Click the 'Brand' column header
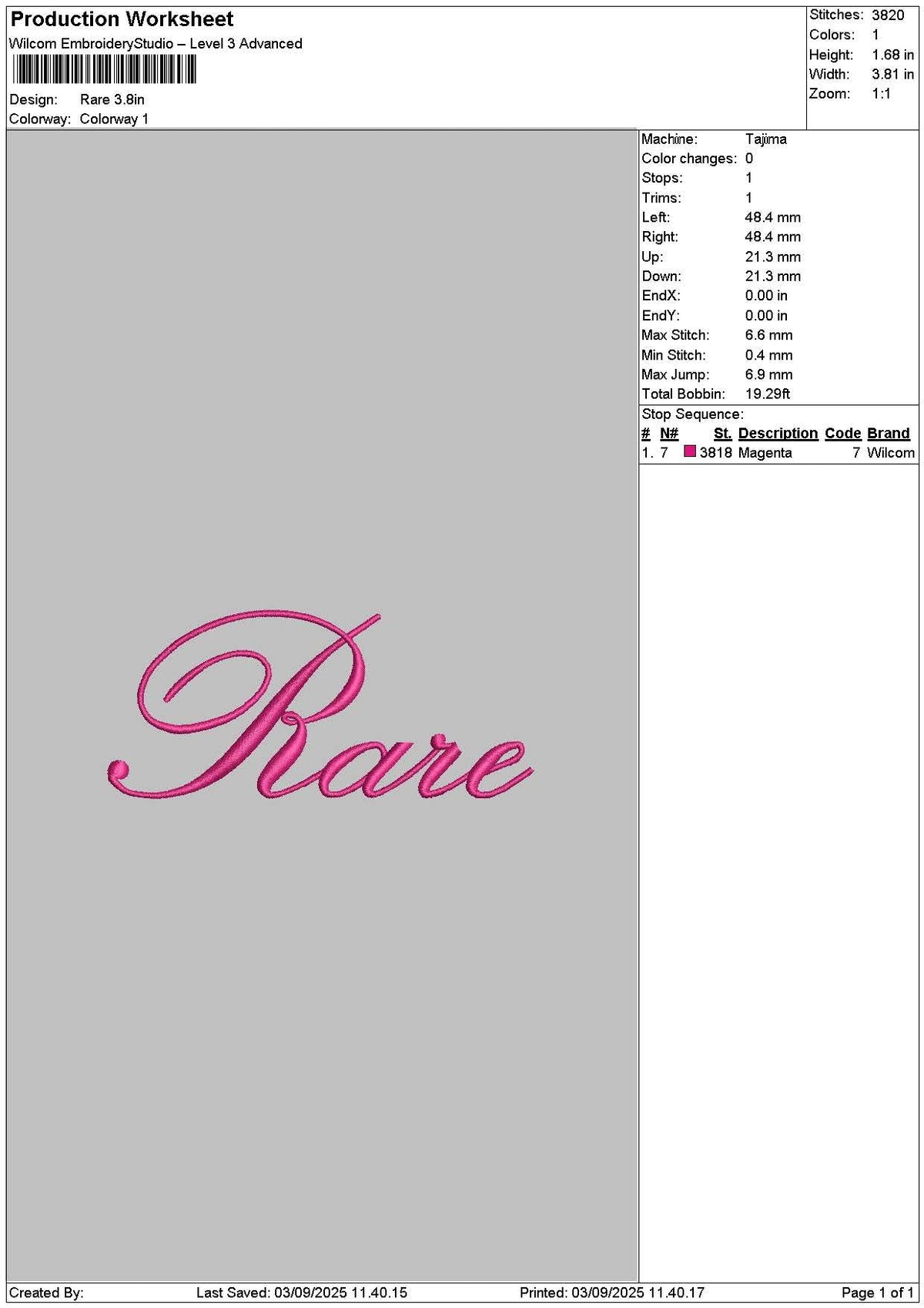Screen dimensions: 924x1308 click(x=889, y=434)
